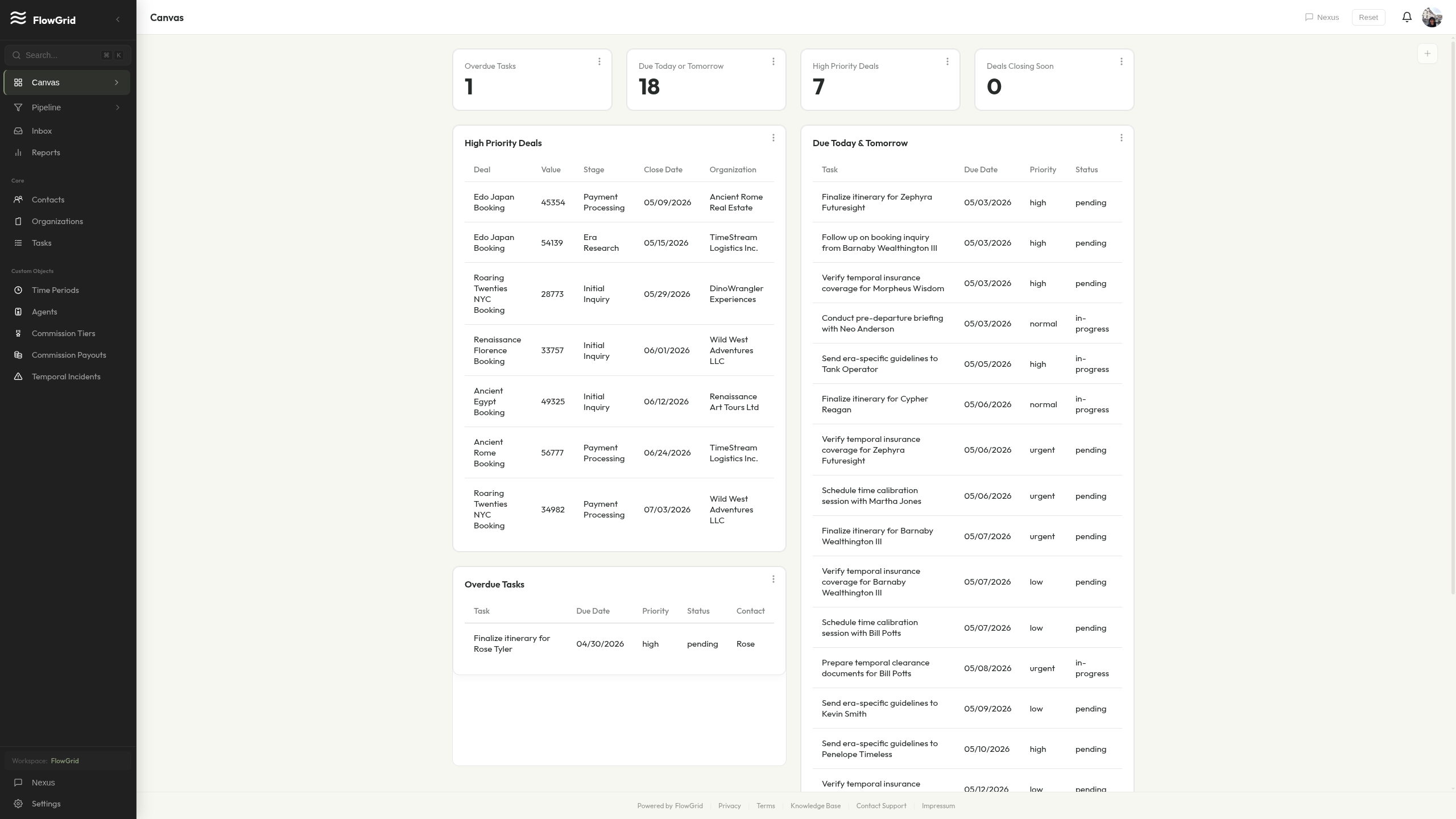Image resolution: width=1456 pixels, height=819 pixels.
Task: Open High Priority Deals table options menu
Action: click(773, 138)
